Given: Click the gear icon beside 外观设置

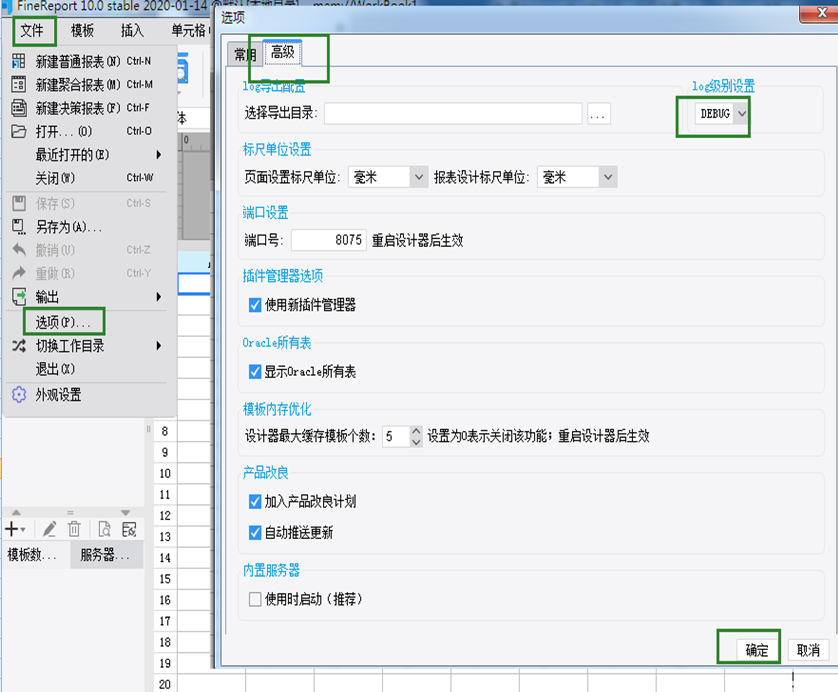Looking at the screenshot, I should coord(19,394).
